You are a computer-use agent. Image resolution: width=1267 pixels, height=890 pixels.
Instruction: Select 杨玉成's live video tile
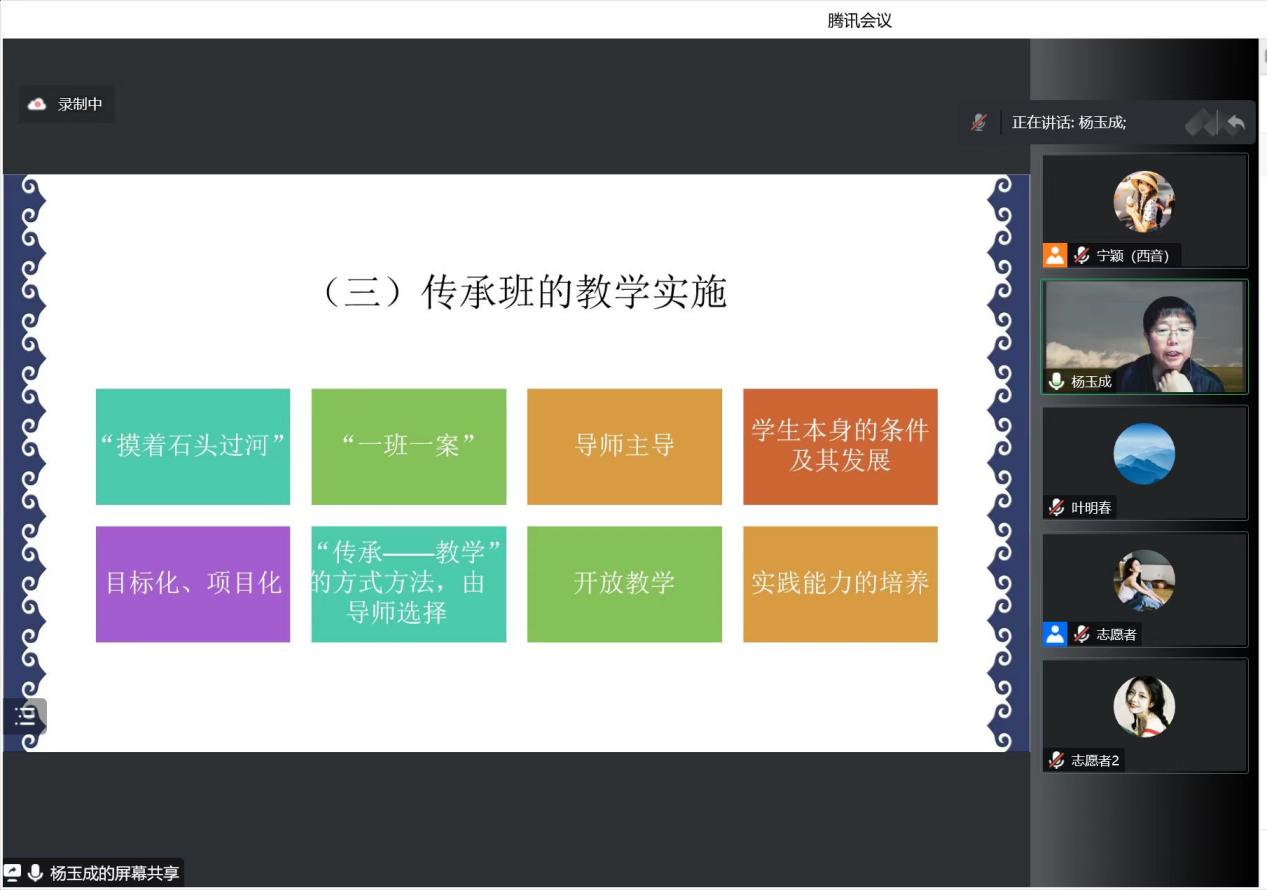click(x=1145, y=337)
